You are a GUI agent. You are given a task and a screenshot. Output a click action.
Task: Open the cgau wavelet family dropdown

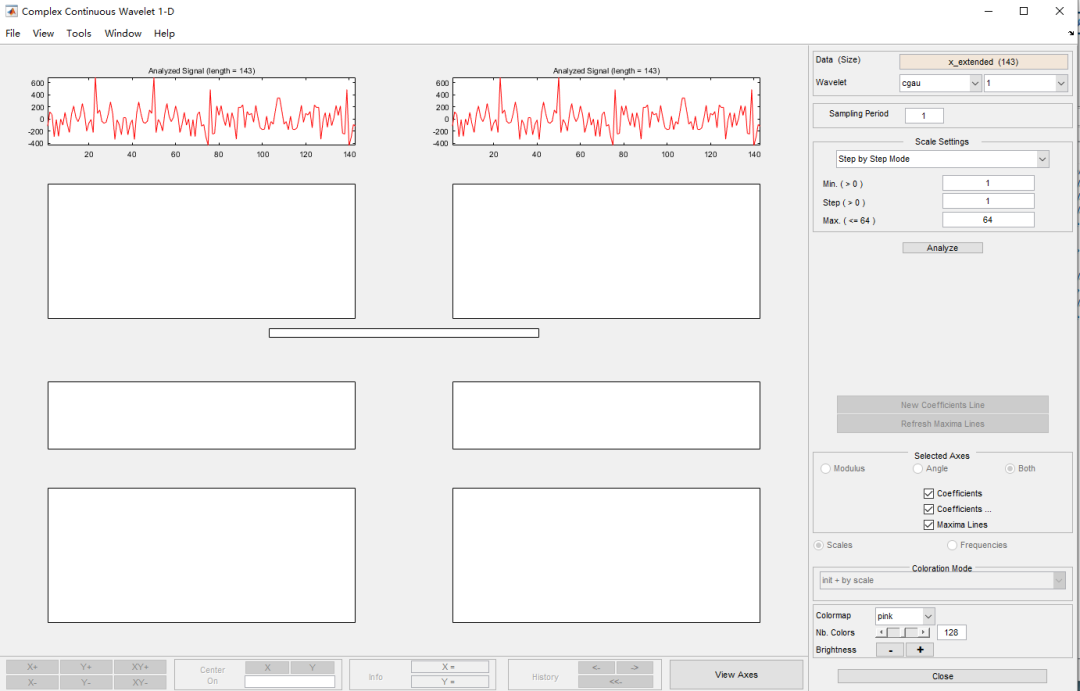(x=940, y=84)
